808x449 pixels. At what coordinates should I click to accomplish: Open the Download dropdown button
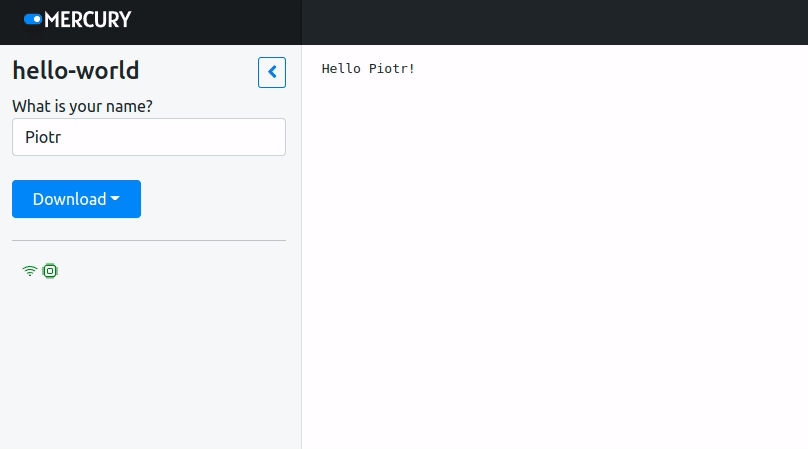pos(76,199)
